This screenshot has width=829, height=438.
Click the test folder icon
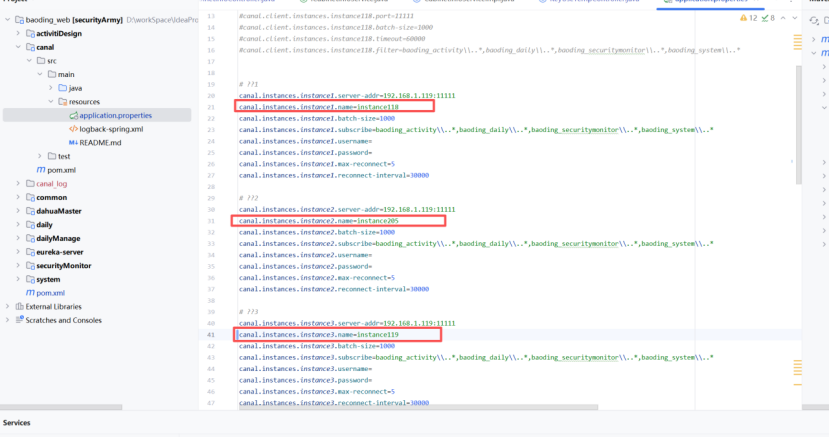click(52, 156)
